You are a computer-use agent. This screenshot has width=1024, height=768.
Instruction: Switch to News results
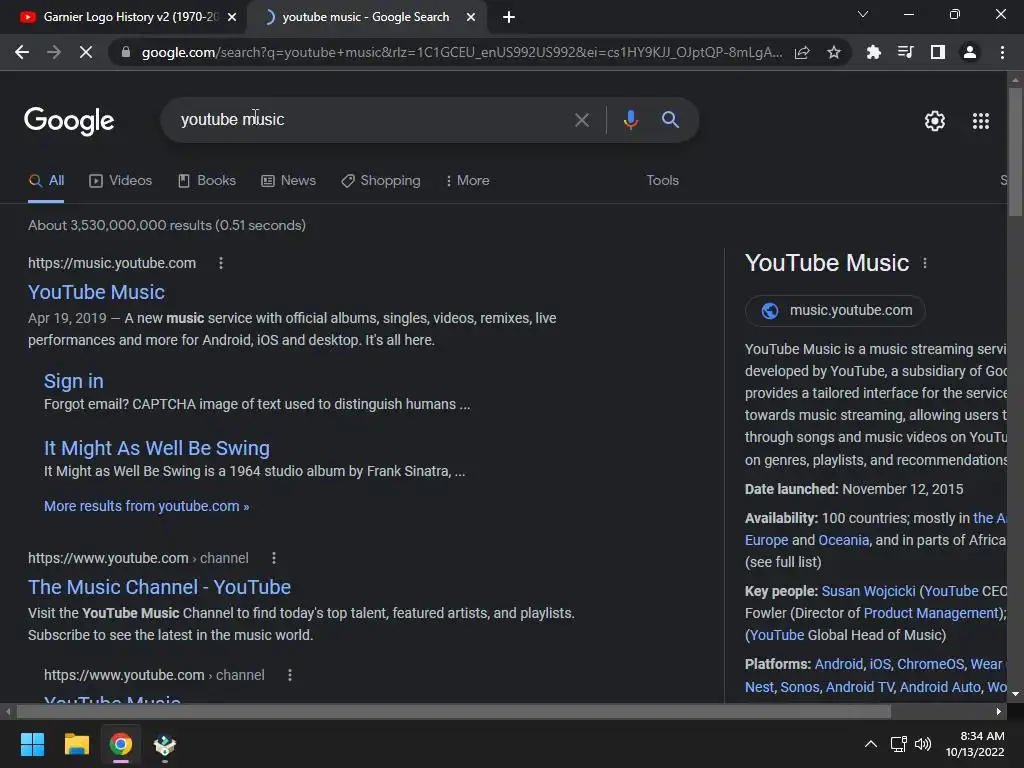coord(289,181)
